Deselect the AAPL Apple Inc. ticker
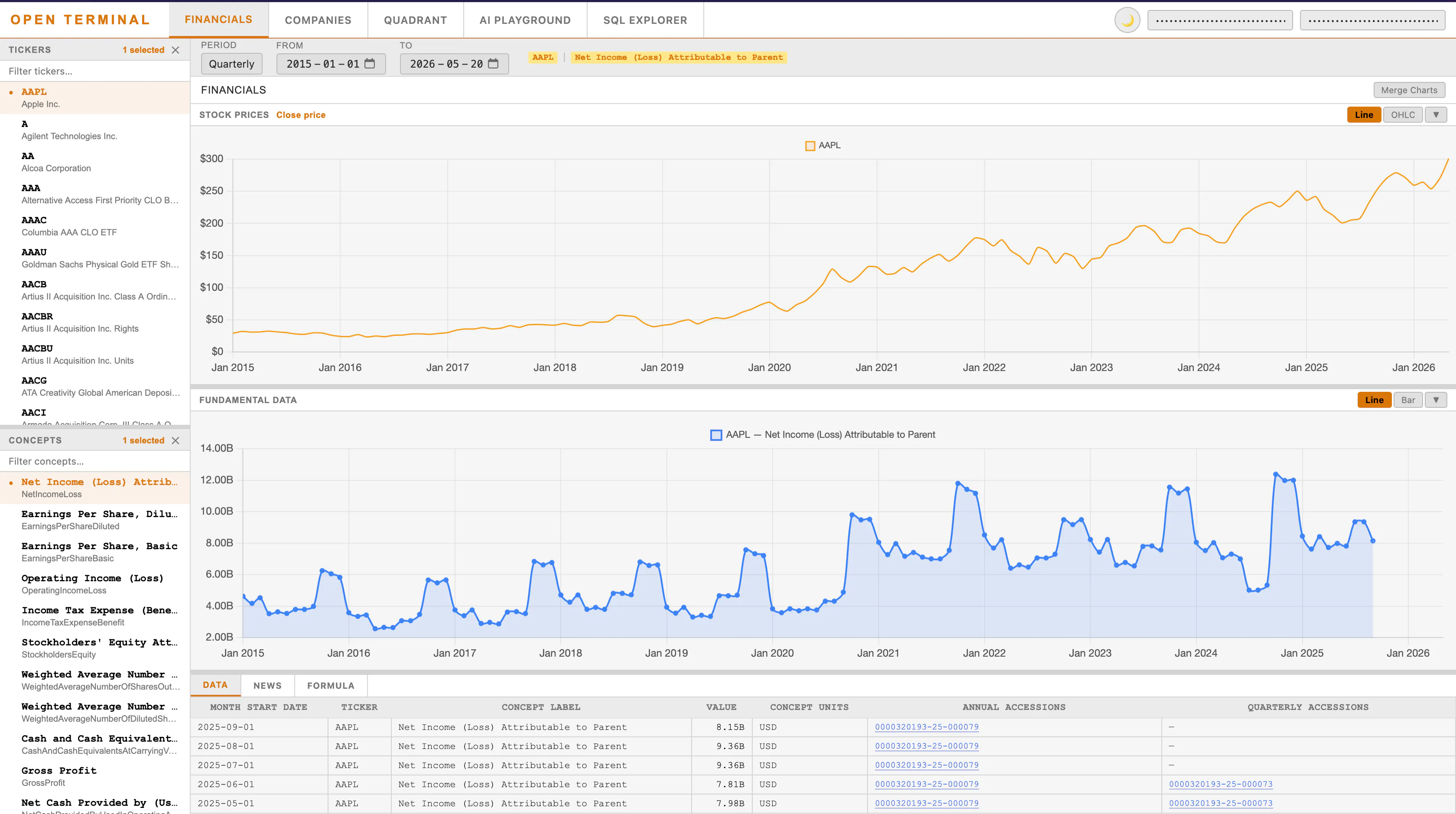This screenshot has width=1456, height=814. click(95, 98)
